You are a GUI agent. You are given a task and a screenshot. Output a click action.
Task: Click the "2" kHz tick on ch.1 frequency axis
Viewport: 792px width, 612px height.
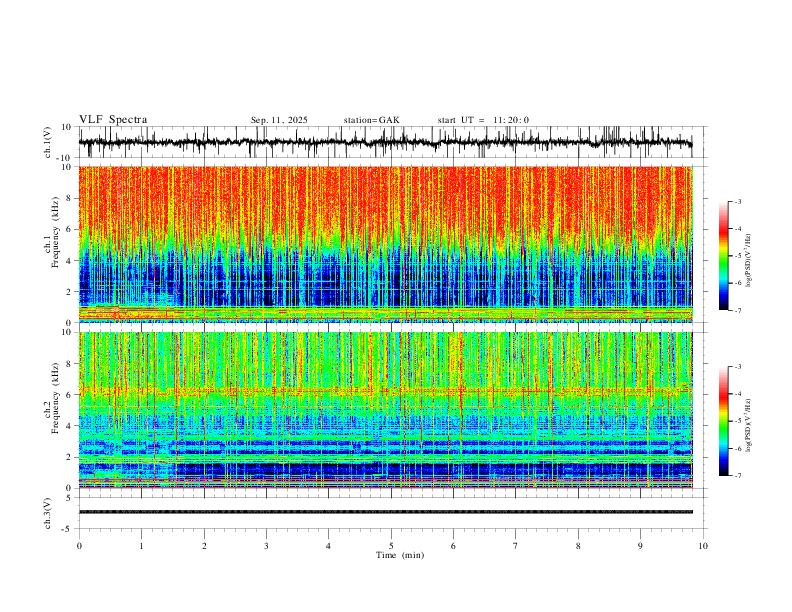70,291
